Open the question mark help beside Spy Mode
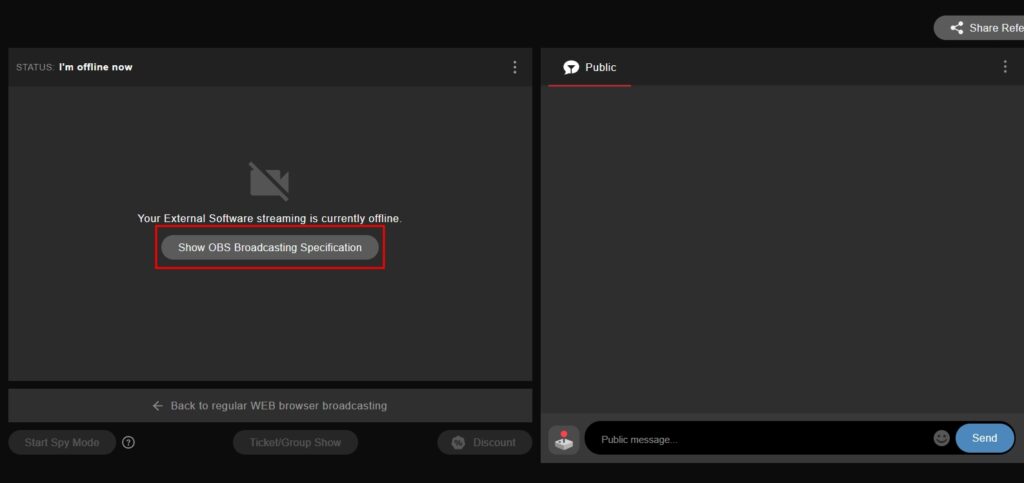 click(x=129, y=443)
